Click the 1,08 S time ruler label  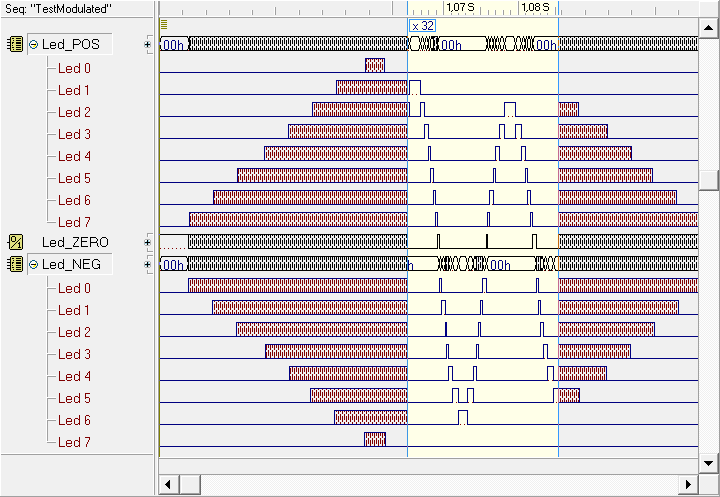coord(535,7)
